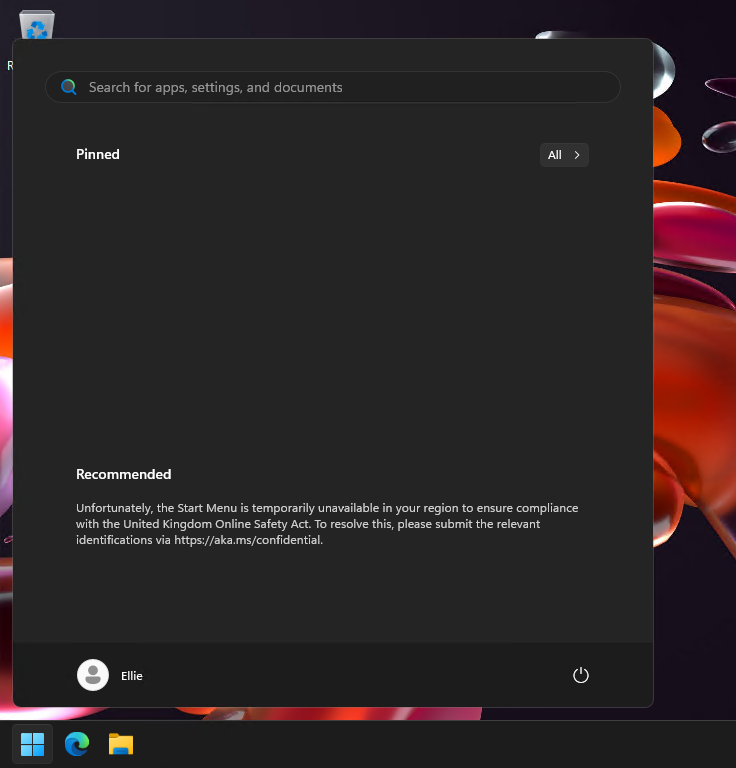
Task: Click the Ellie account name
Action: point(132,676)
